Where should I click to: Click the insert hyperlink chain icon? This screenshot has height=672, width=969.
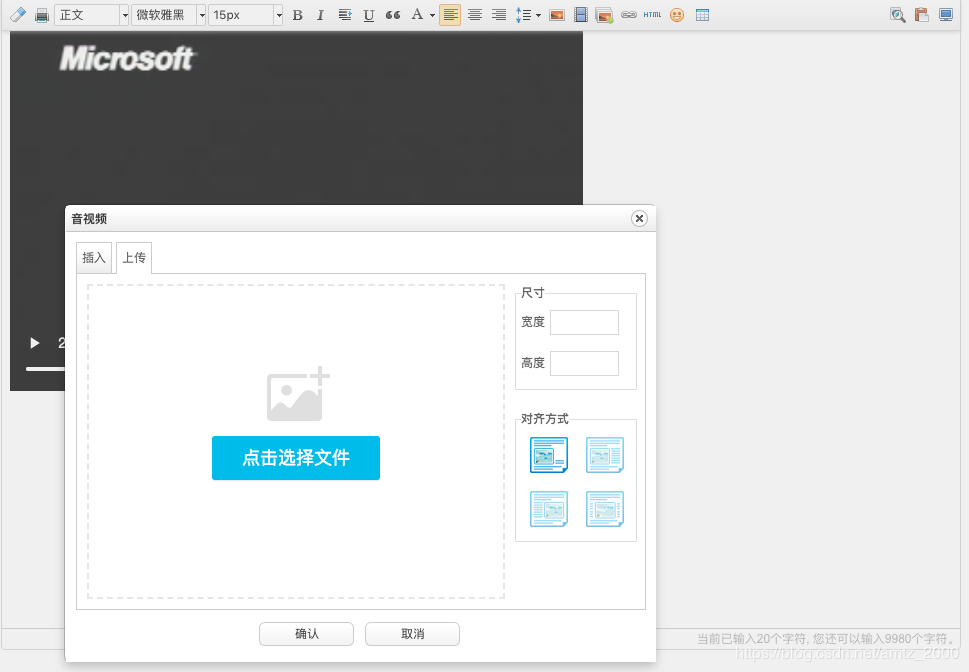628,15
